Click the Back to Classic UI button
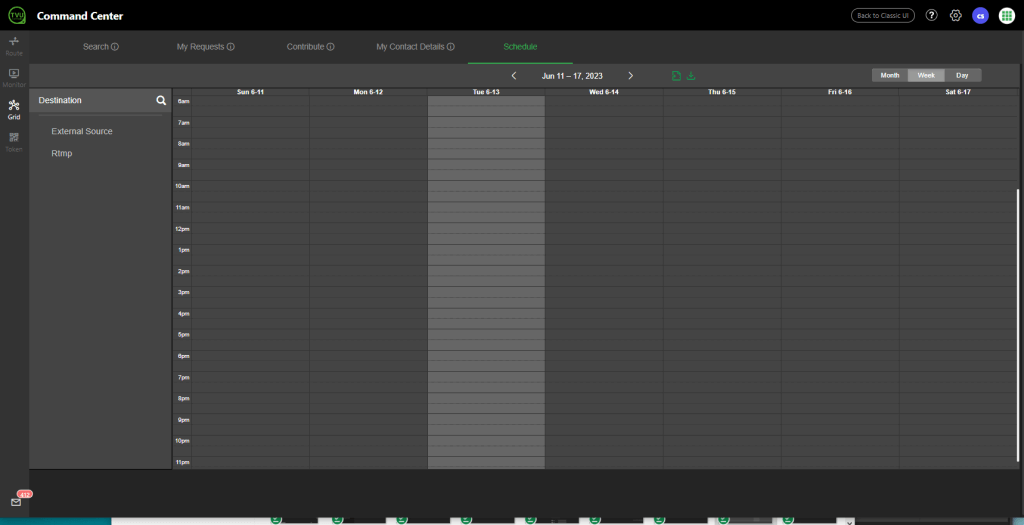The height and width of the screenshot is (525, 1024). pyautogui.click(x=882, y=15)
